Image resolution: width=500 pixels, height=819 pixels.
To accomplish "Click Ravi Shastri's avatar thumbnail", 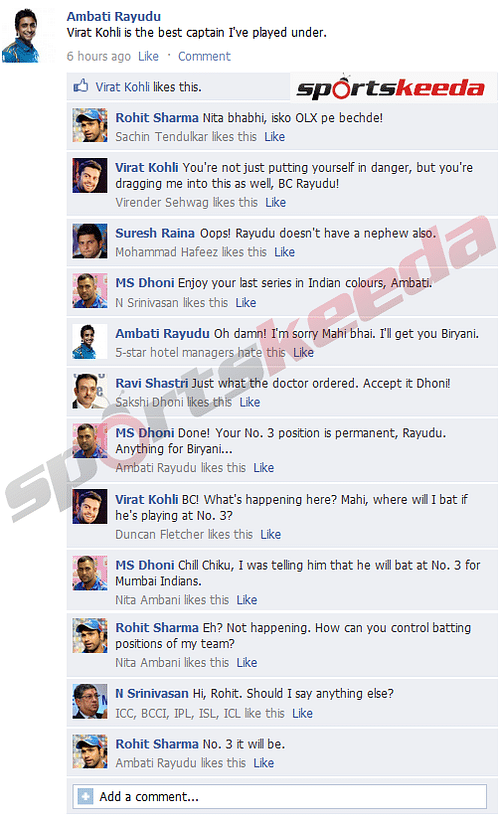I will 90,391.
